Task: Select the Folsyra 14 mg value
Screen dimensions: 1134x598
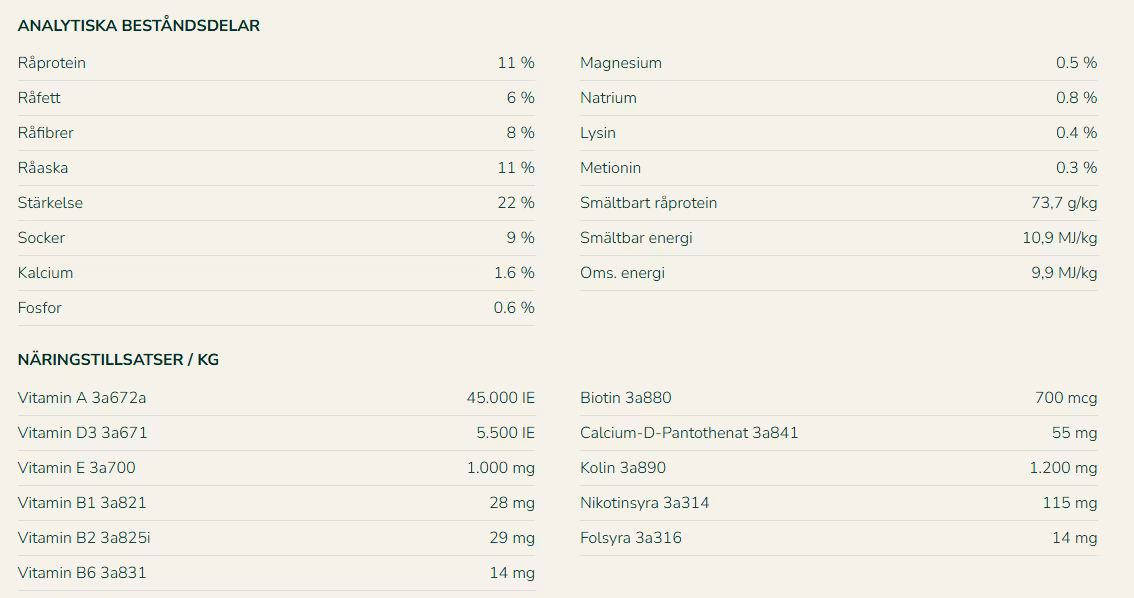Action: click(x=1074, y=538)
